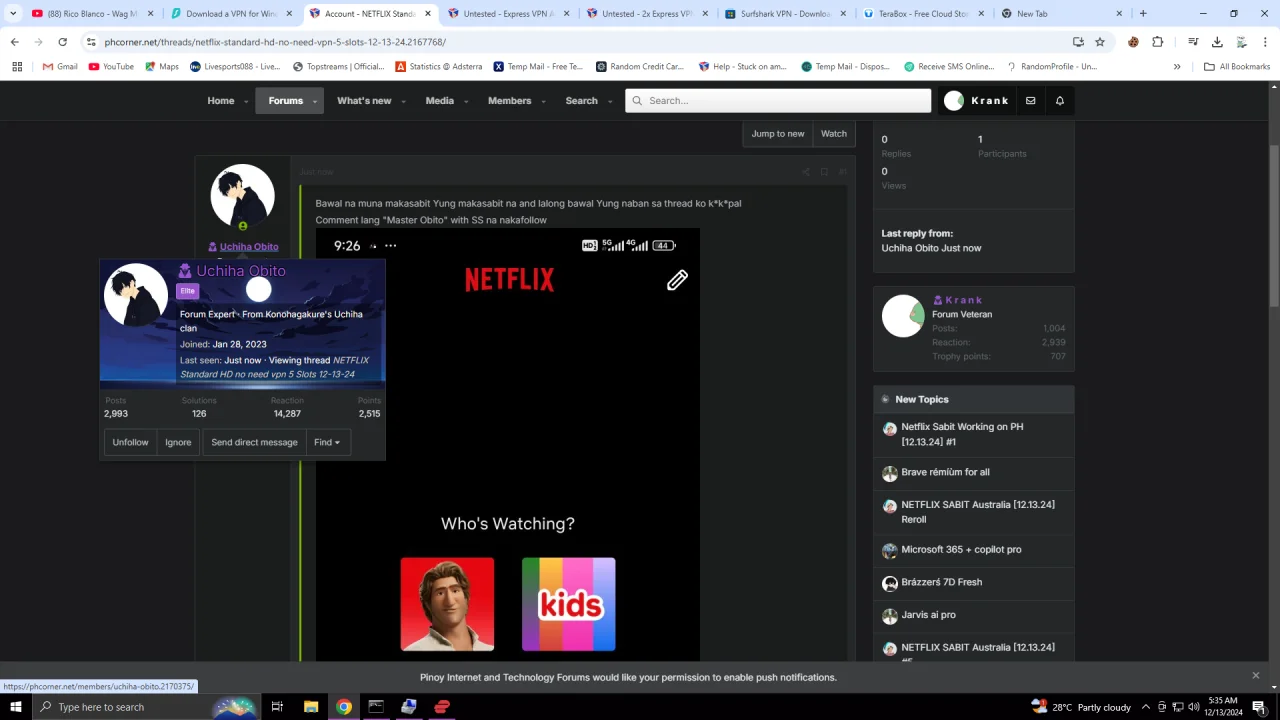1280x720 pixels.
Task: Unfollow Uchiha Obito
Action: pos(130,442)
